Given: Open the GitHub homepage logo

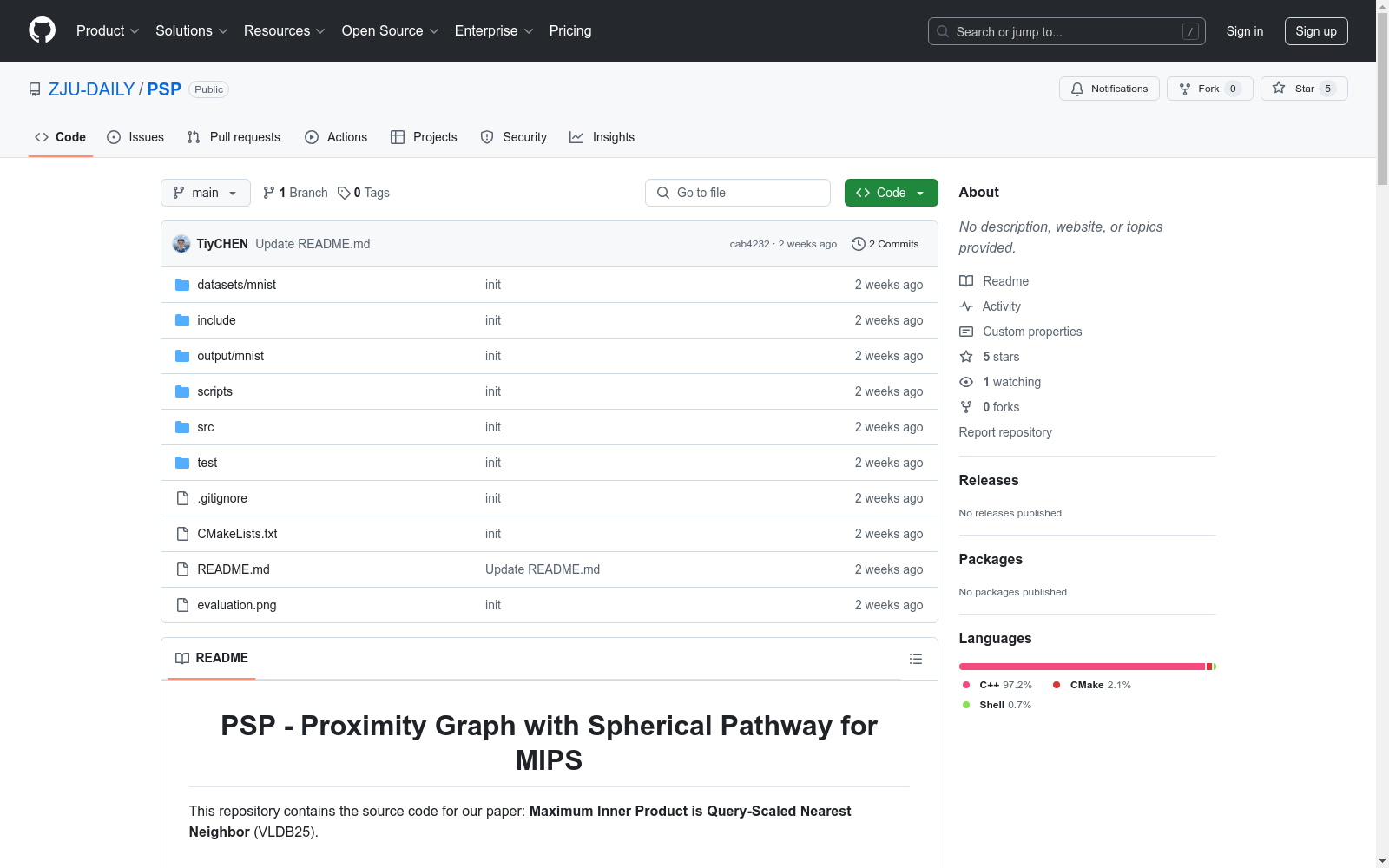Looking at the screenshot, I should [42, 30].
